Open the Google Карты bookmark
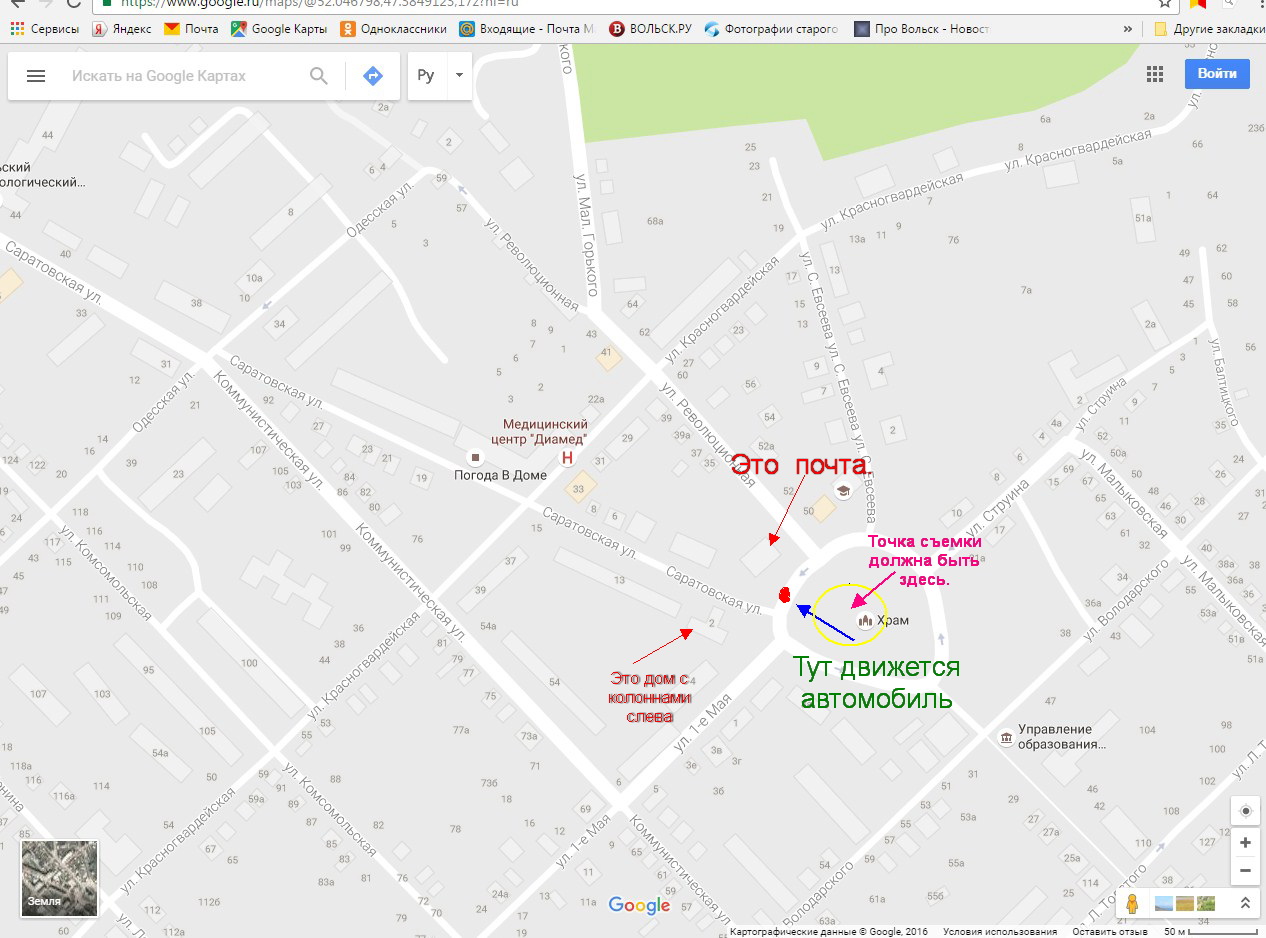The width and height of the screenshot is (1266, 938). coord(279,29)
